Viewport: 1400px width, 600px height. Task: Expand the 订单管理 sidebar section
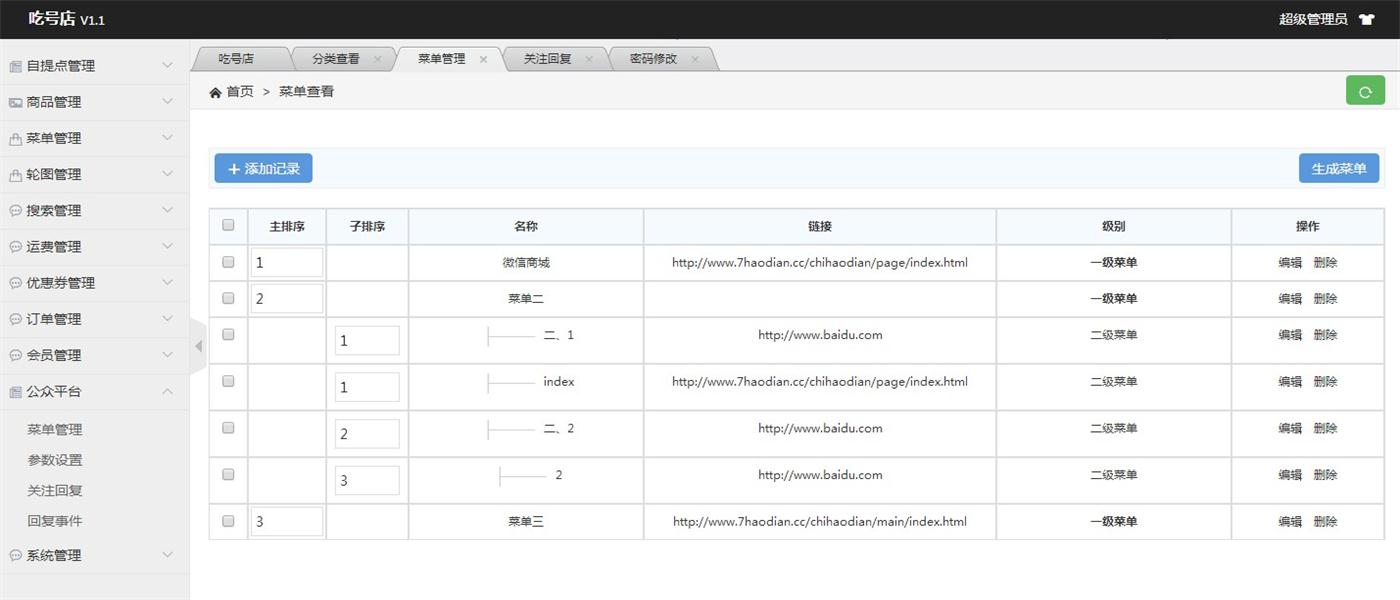point(94,319)
